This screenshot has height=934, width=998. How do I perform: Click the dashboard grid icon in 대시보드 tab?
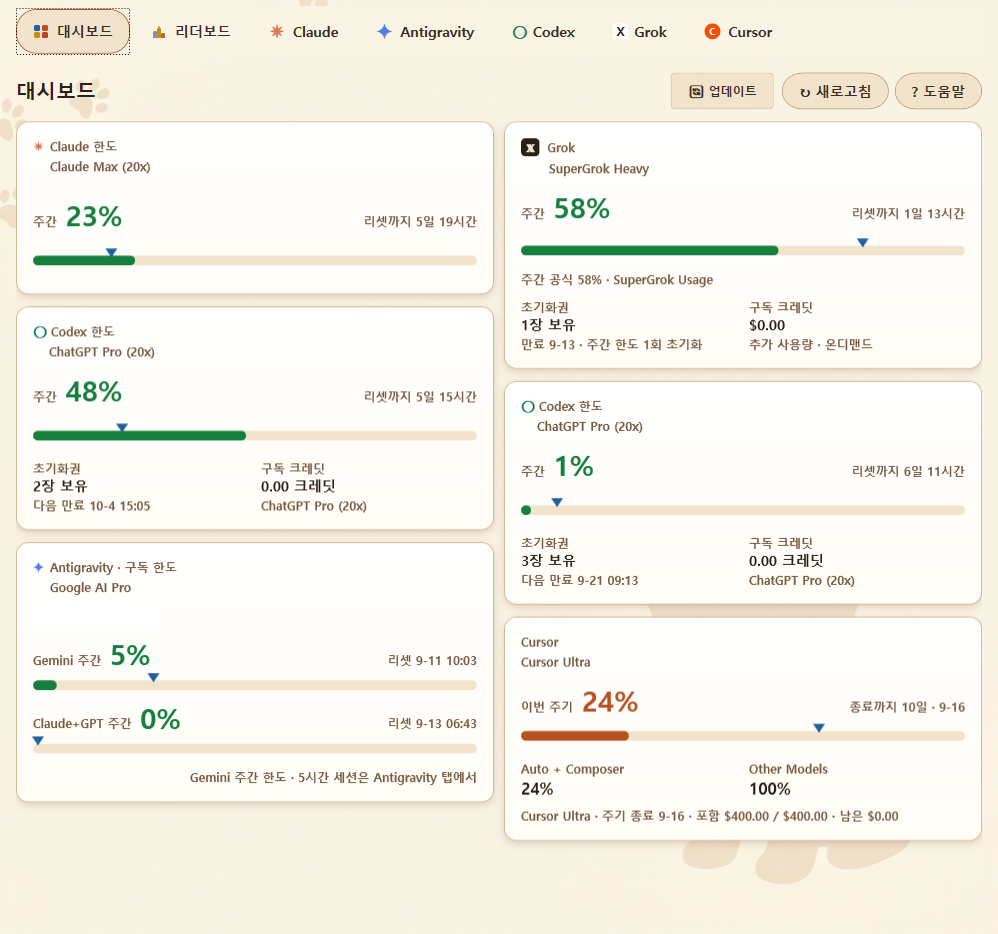[41, 31]
